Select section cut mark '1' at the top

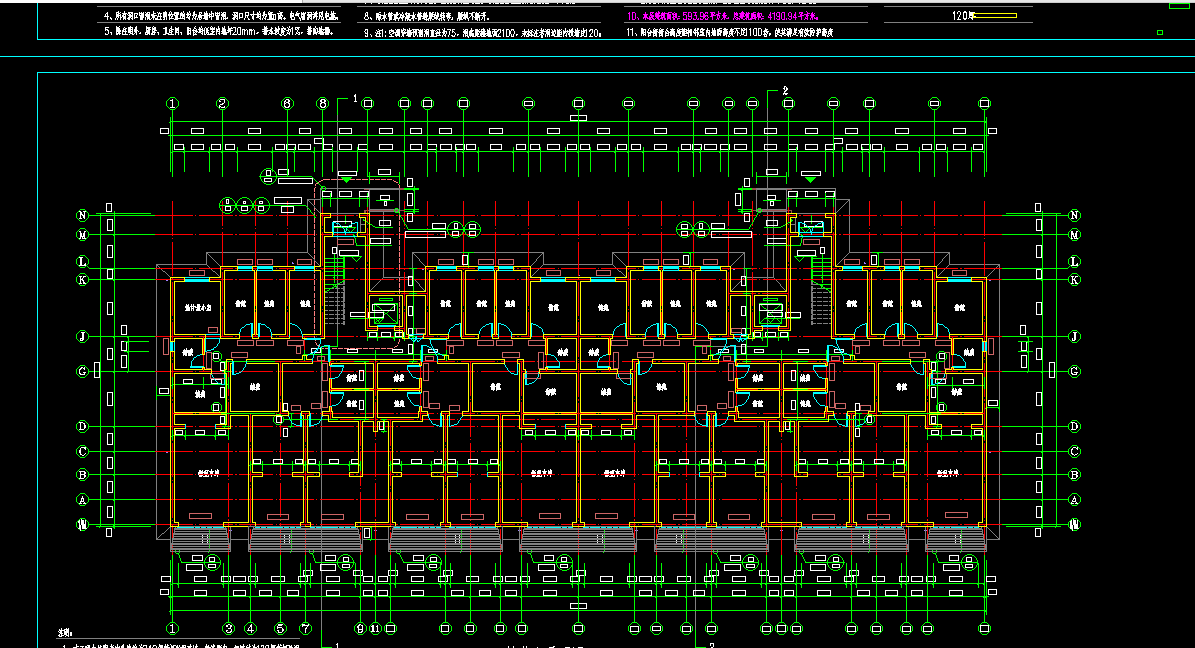tap(354, 98)
